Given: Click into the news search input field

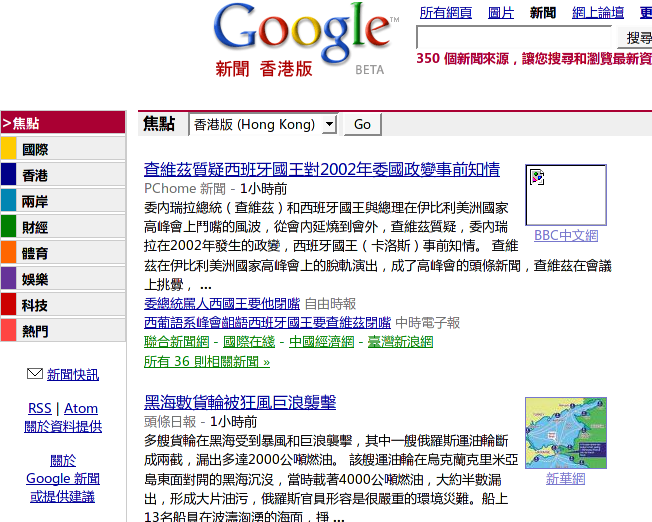Looking at the screenshot, I should click(514, 37).
